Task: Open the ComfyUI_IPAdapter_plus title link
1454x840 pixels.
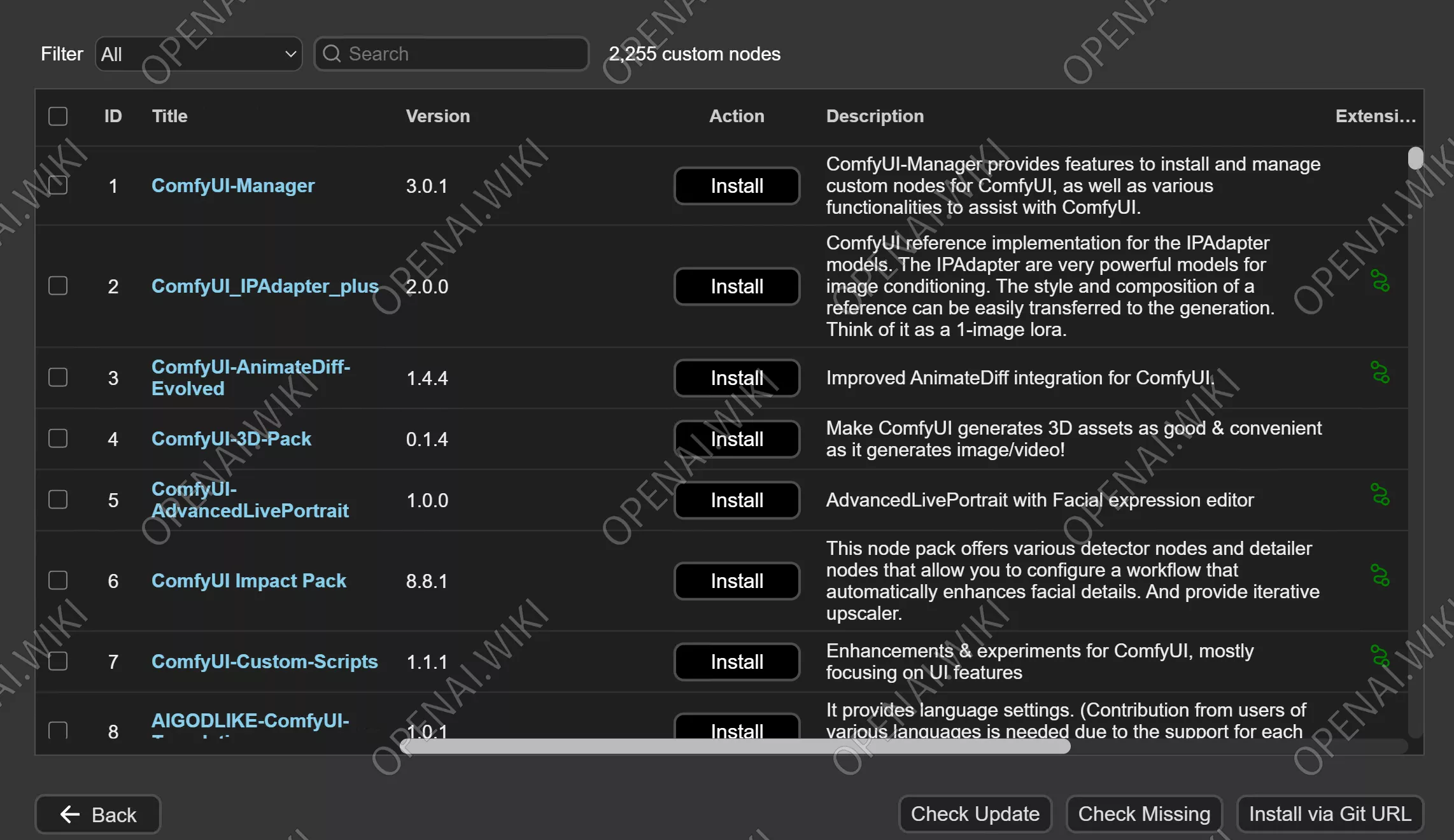Action: 265,286
